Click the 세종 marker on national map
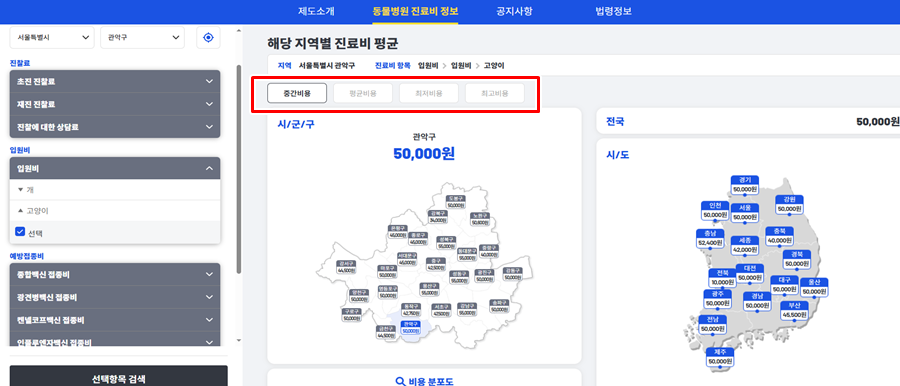Image resolution: width=900 pixels, height=386 pixels. pyautogui.click(x=745, y=245)
